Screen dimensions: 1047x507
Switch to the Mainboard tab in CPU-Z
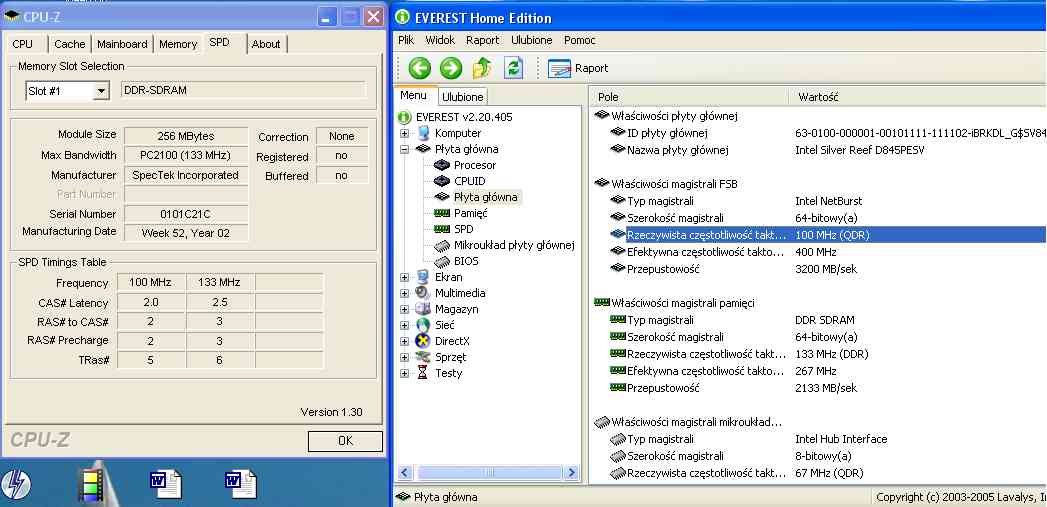tap(122, 44)
